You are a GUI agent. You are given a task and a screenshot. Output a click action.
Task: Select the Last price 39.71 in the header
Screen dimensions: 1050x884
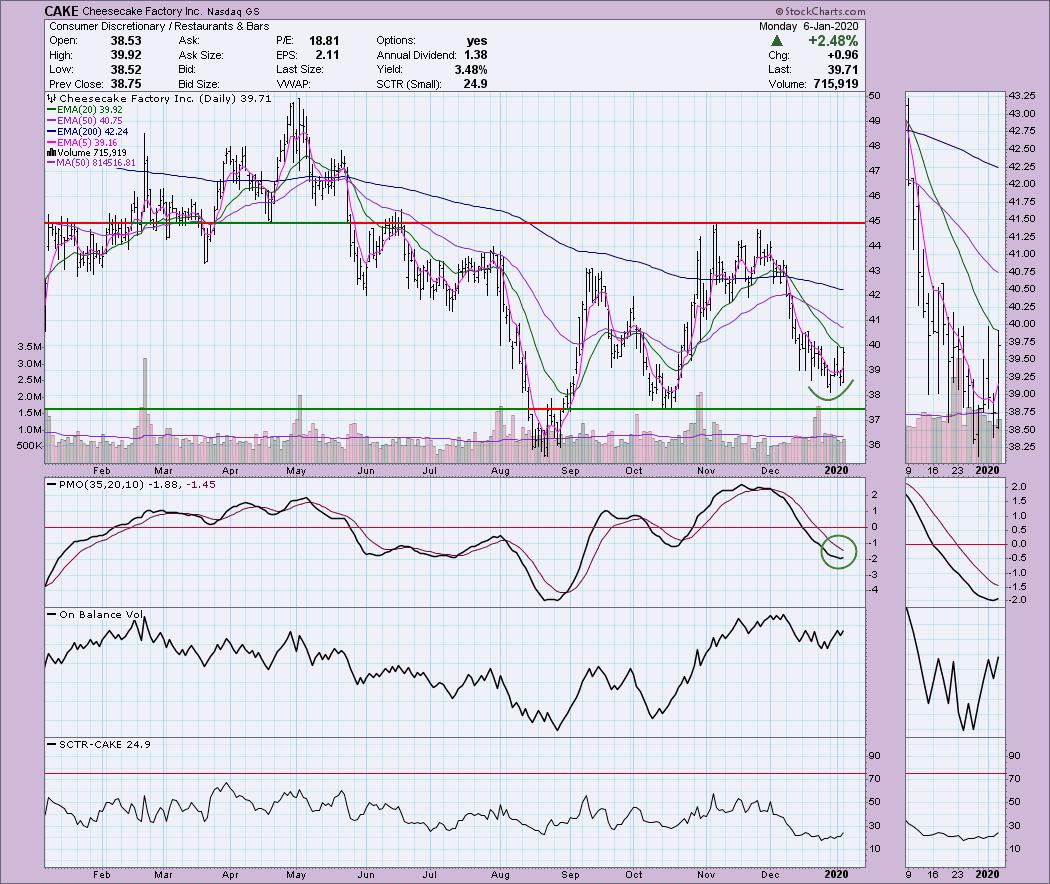pos(842,70)
